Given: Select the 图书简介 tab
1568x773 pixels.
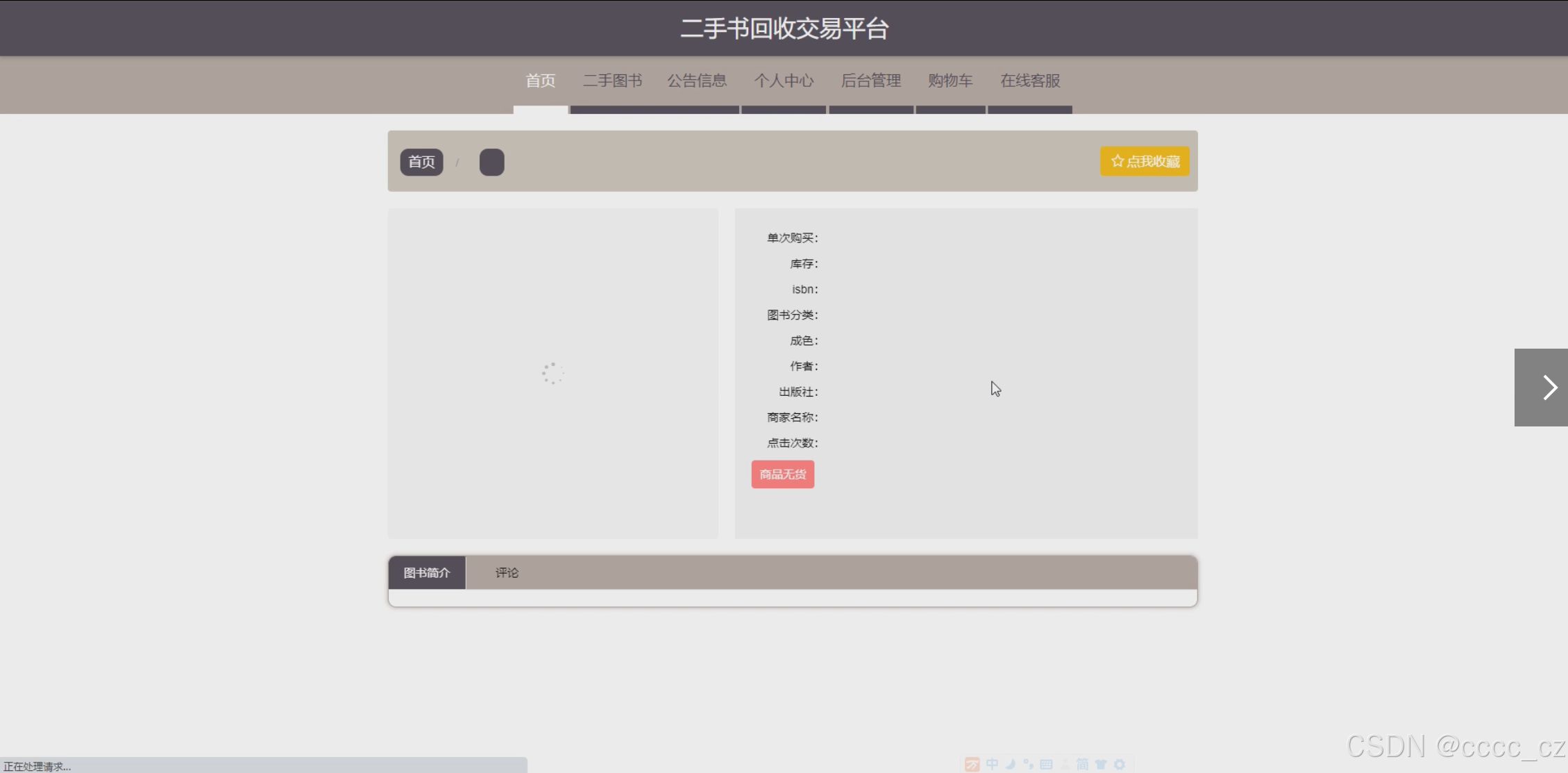Looking at the screenshot, I should (x=427, y=573).
